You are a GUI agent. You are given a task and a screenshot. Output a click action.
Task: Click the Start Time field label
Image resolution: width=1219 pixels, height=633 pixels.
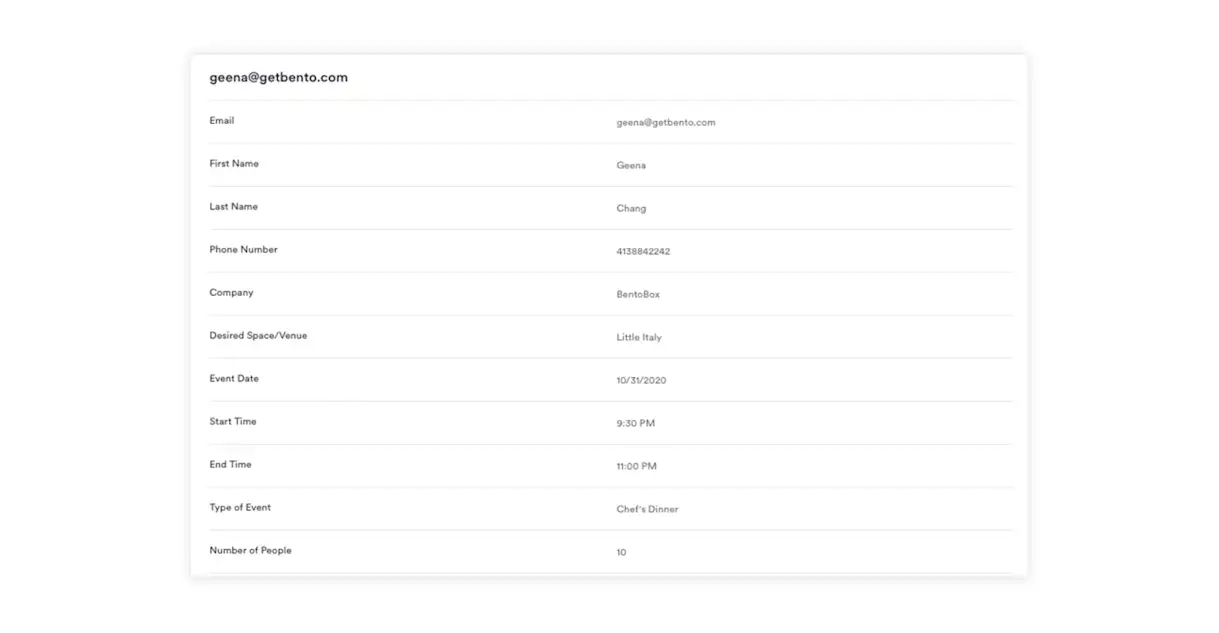pos(232,421)
